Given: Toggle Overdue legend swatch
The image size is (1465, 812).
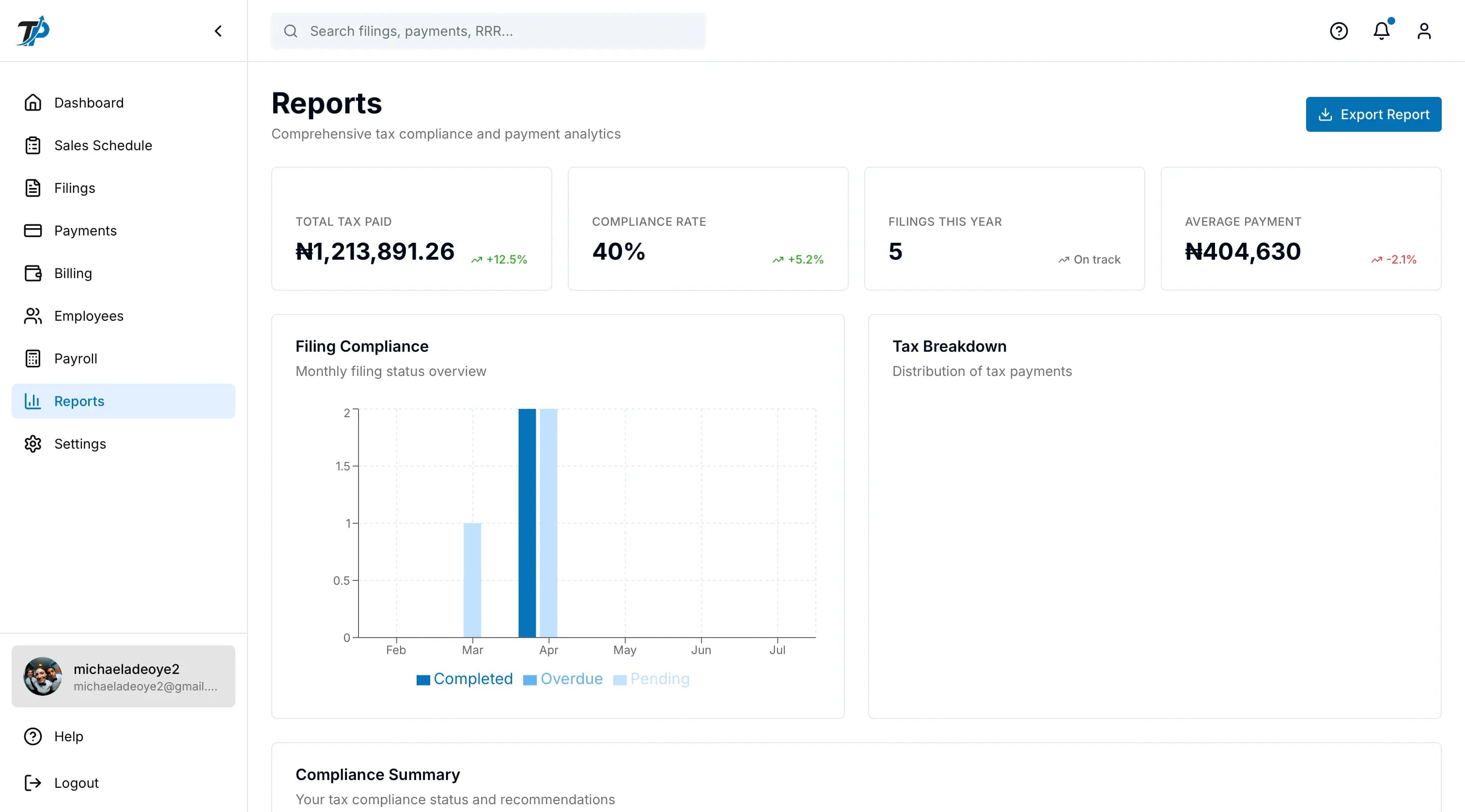Looking at the screenshot, I should [530, 680].
